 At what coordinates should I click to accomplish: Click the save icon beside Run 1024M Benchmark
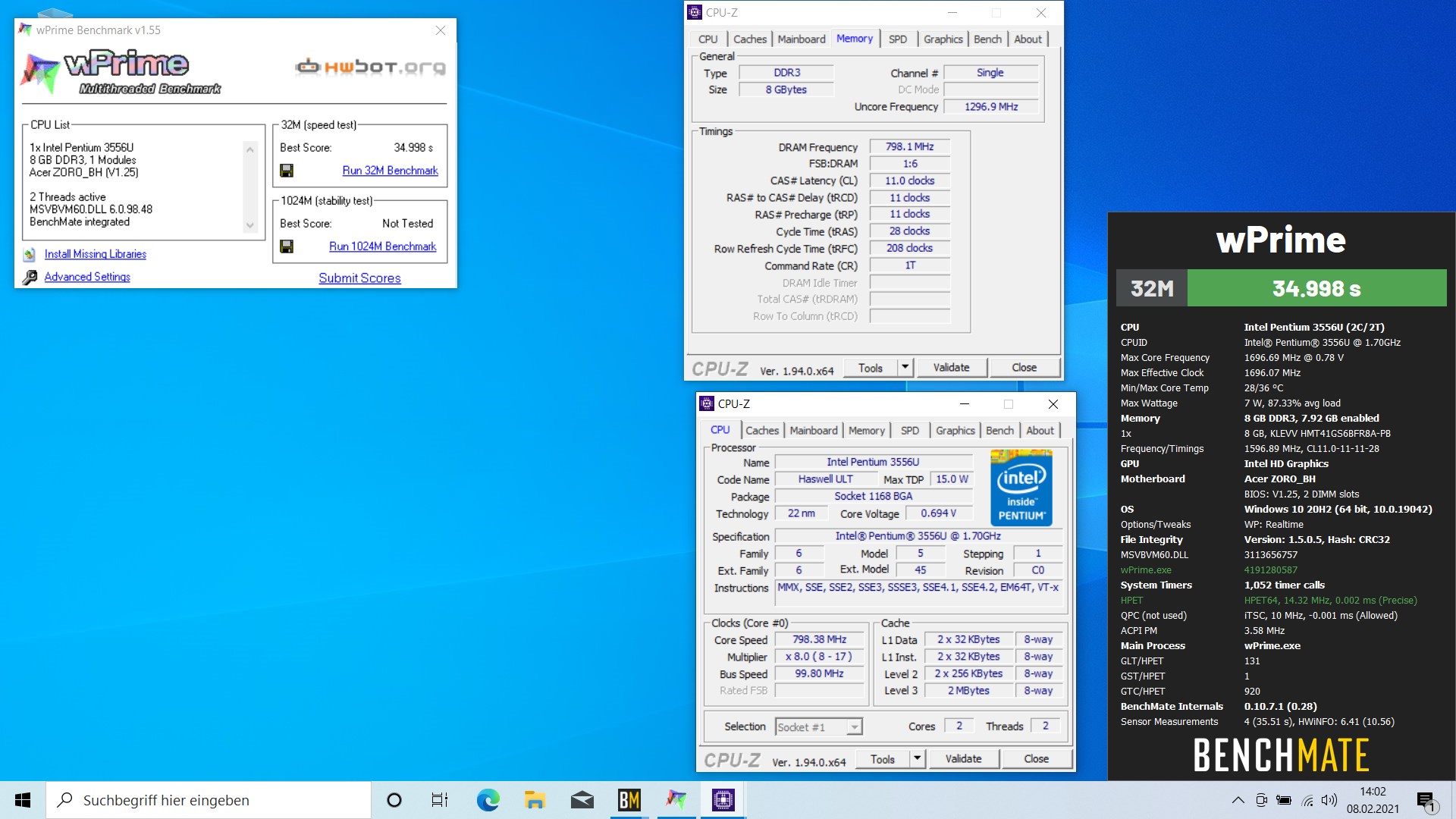287,246
